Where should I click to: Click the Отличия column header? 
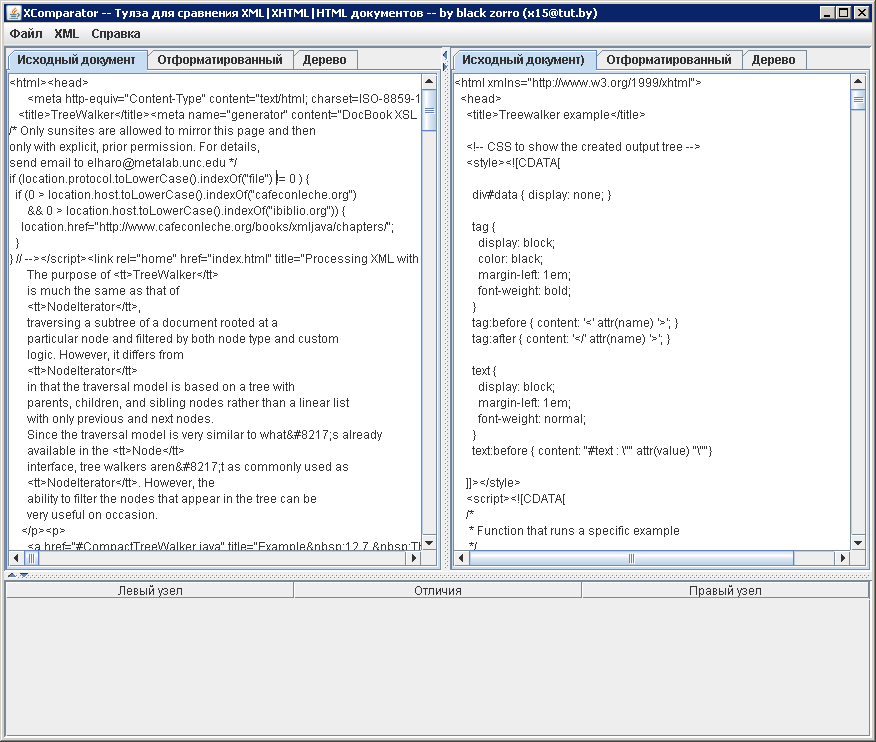[x=437, y=591]
